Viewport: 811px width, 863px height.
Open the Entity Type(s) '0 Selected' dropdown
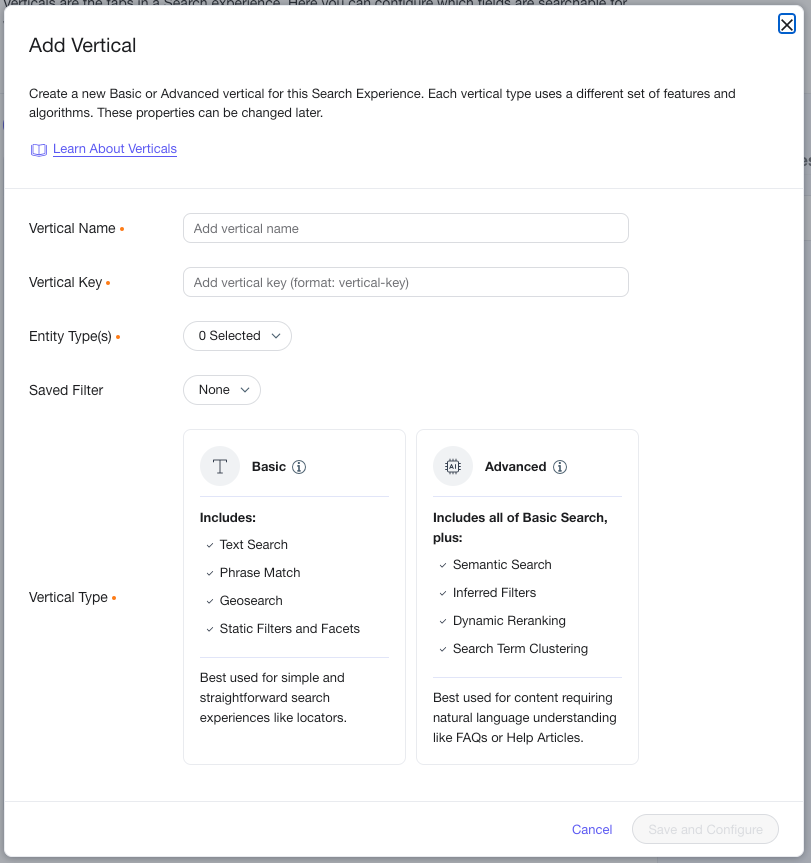237,336
